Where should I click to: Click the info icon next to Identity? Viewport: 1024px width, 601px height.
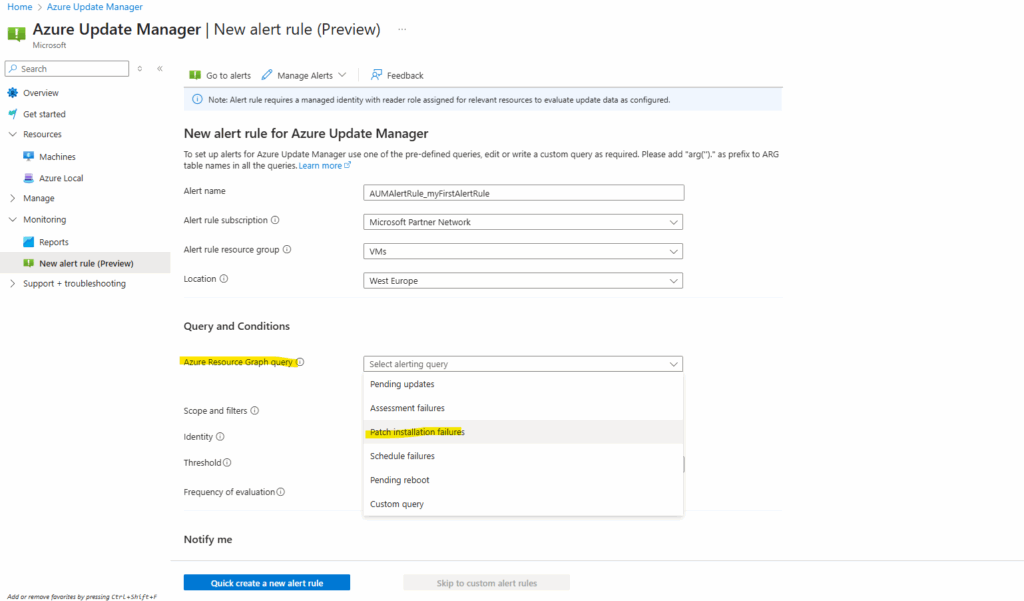click(x=220, y=436)
